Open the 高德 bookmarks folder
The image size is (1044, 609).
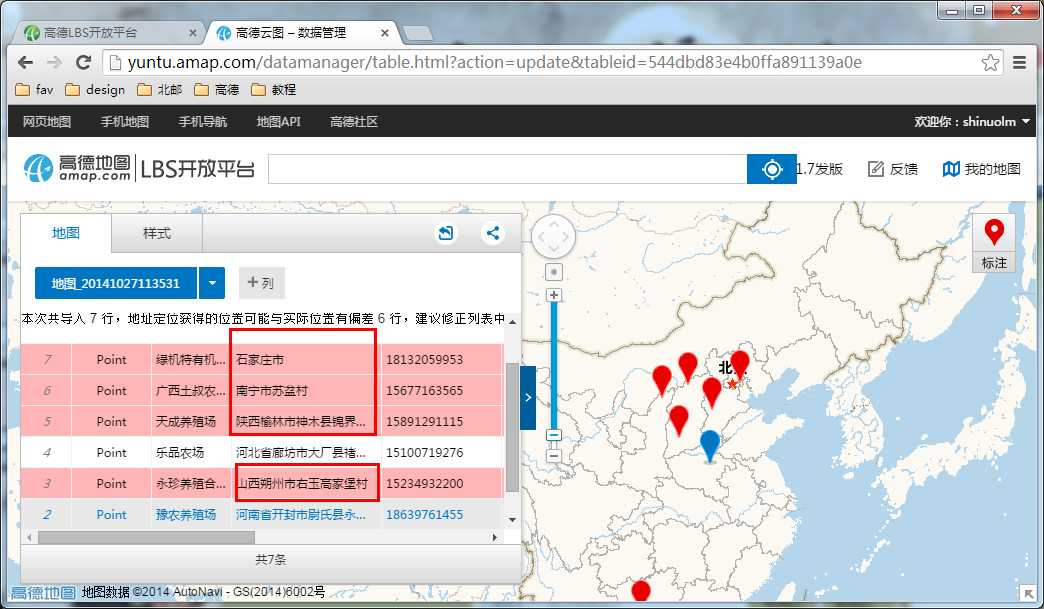tap(217, 89)
